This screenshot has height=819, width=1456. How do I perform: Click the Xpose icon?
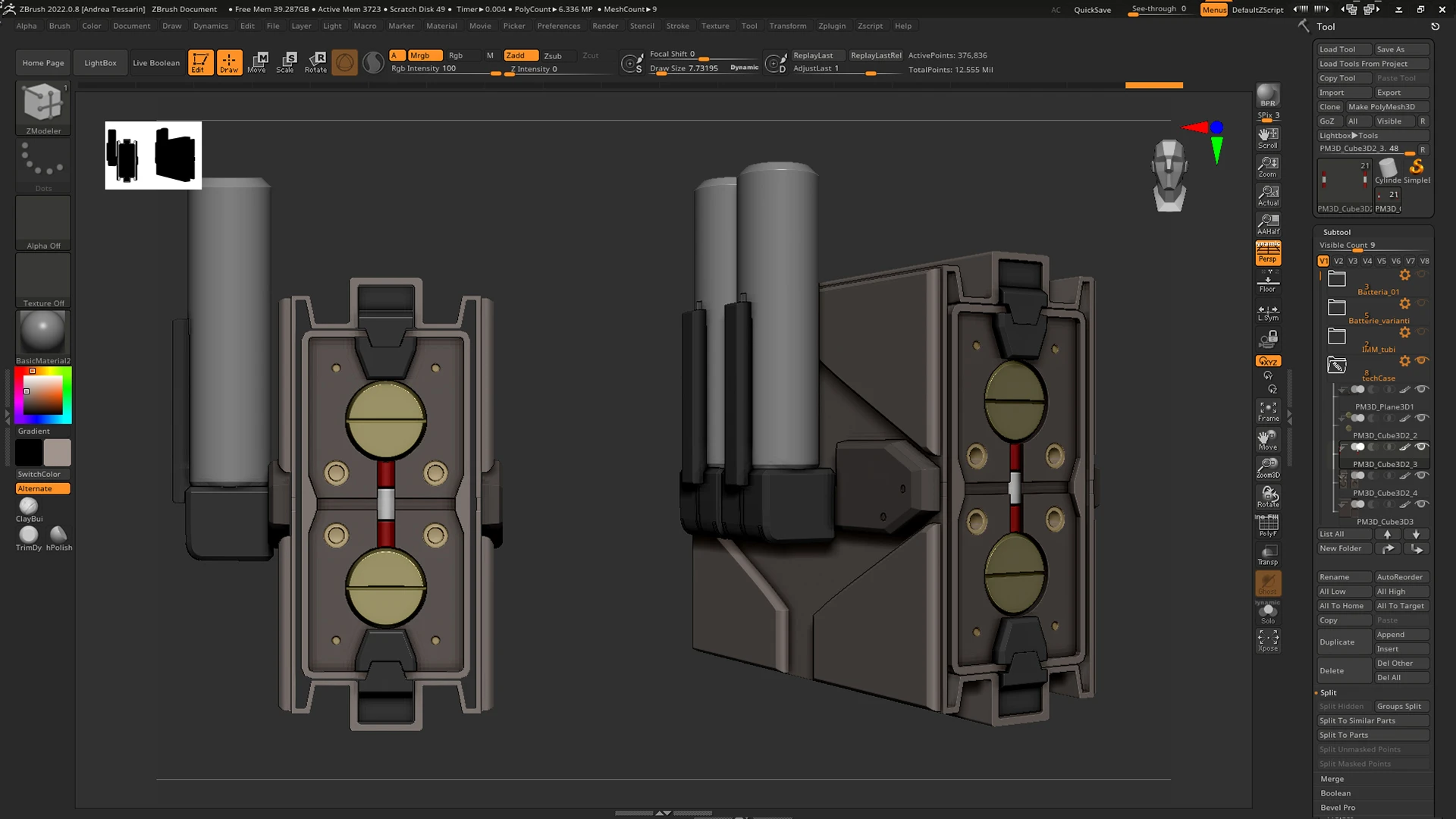(1268, 641)
